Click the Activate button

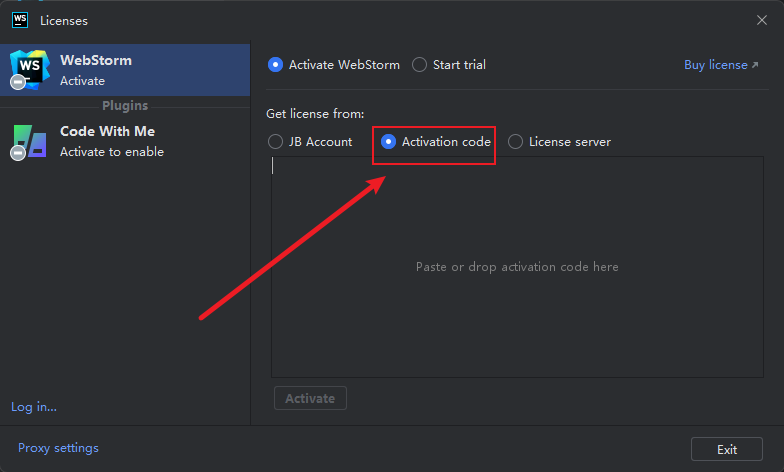pos(310,398)
